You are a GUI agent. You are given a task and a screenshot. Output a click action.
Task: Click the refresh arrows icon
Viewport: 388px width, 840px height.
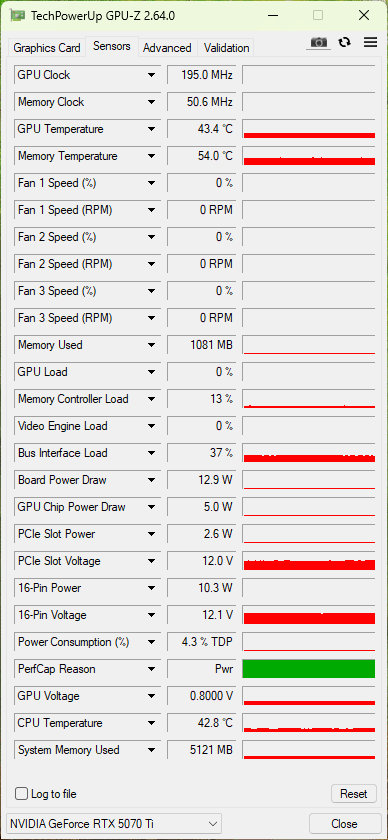click(x=345, y=42)
